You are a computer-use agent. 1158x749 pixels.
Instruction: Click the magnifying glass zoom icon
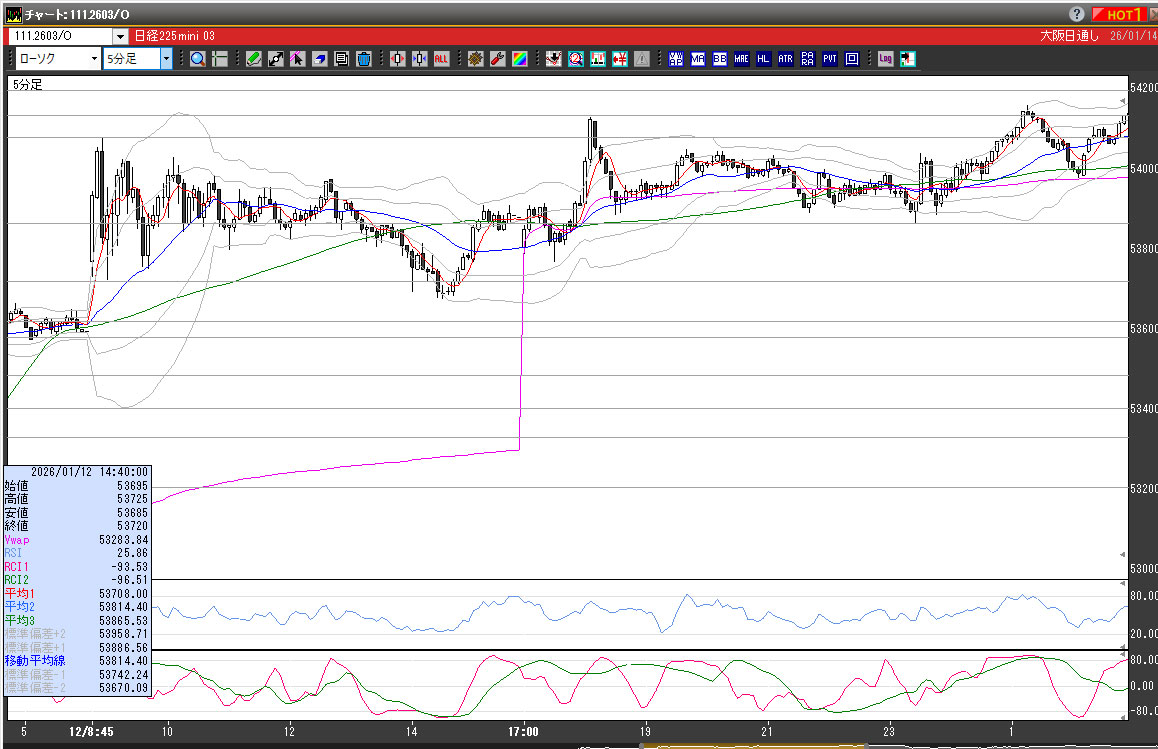click(197, 59)
